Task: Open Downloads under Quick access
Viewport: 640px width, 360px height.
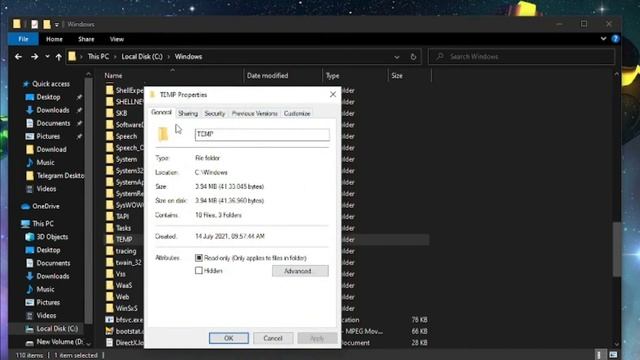Action: click(53, 110)
